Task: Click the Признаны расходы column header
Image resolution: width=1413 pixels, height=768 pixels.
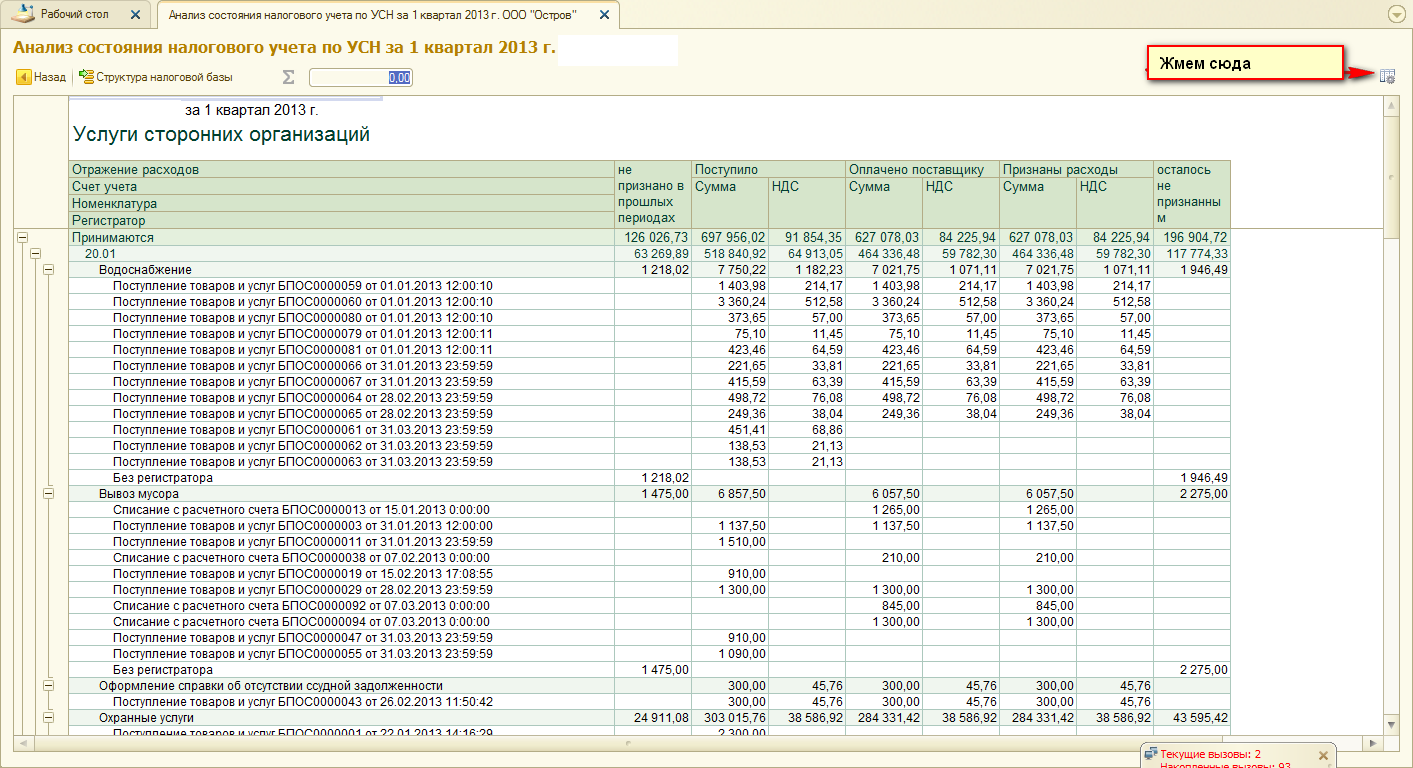Action: [x=1077, y=170]
